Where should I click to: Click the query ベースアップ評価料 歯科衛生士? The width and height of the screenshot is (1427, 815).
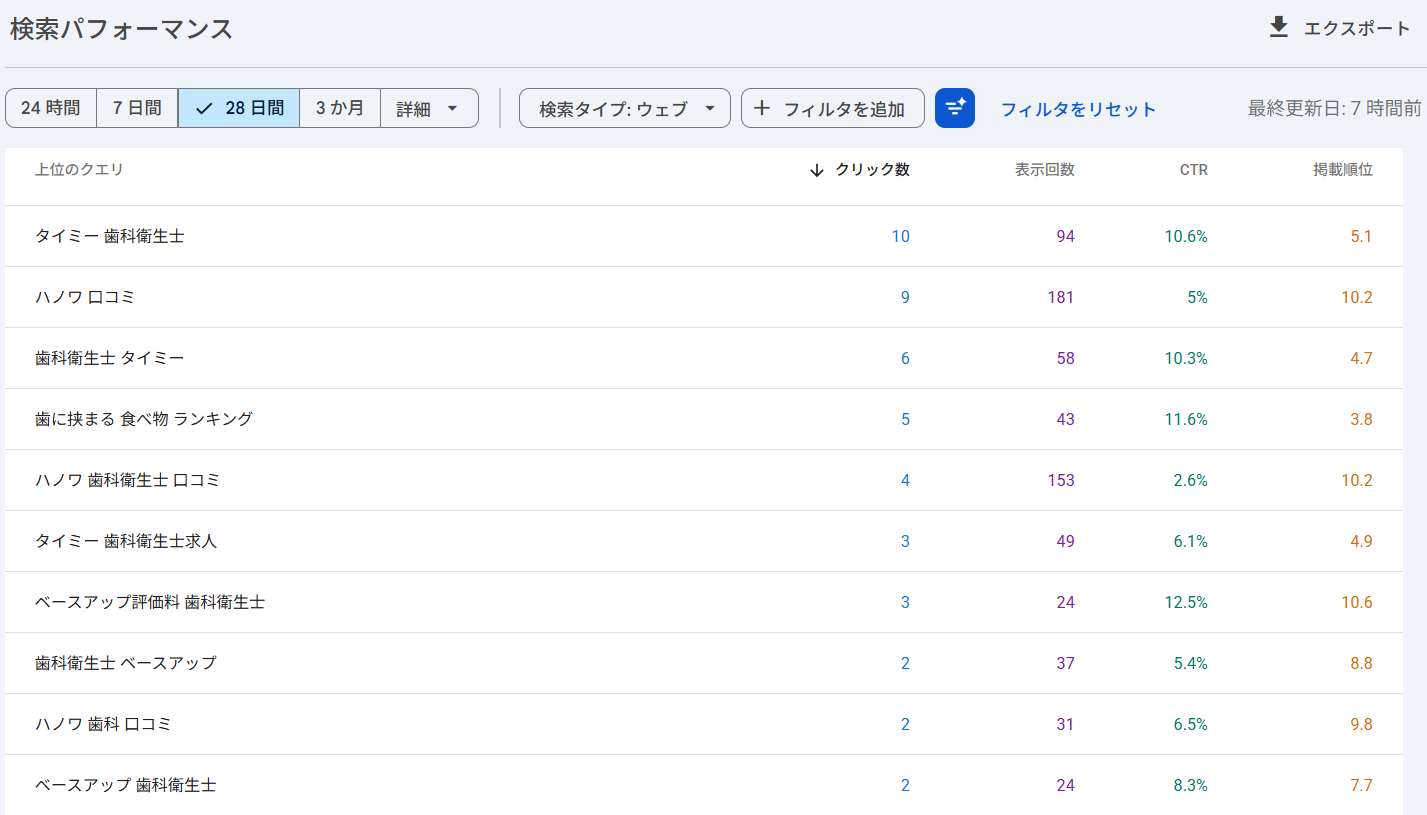tap(150, 602)
